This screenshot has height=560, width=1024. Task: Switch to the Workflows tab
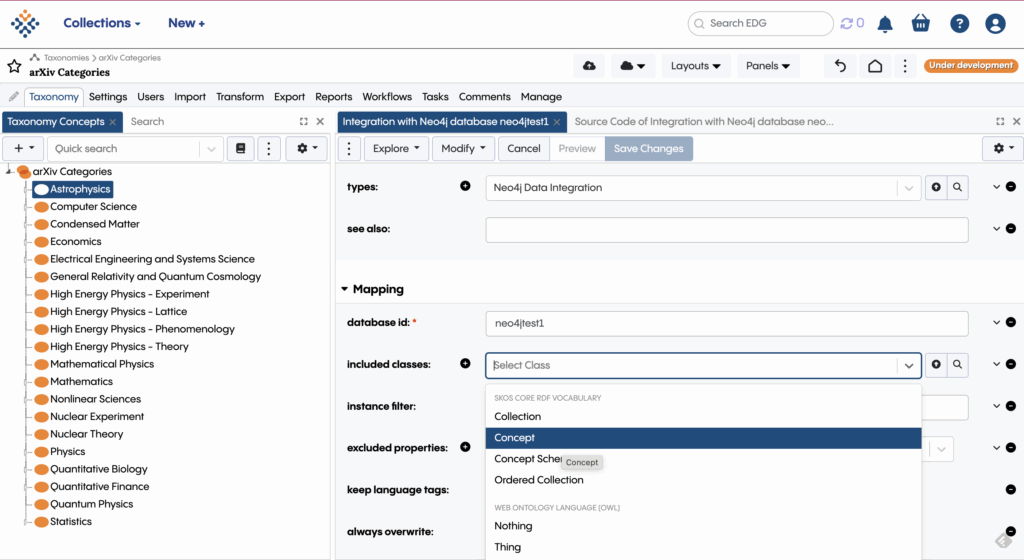[387, 97]
